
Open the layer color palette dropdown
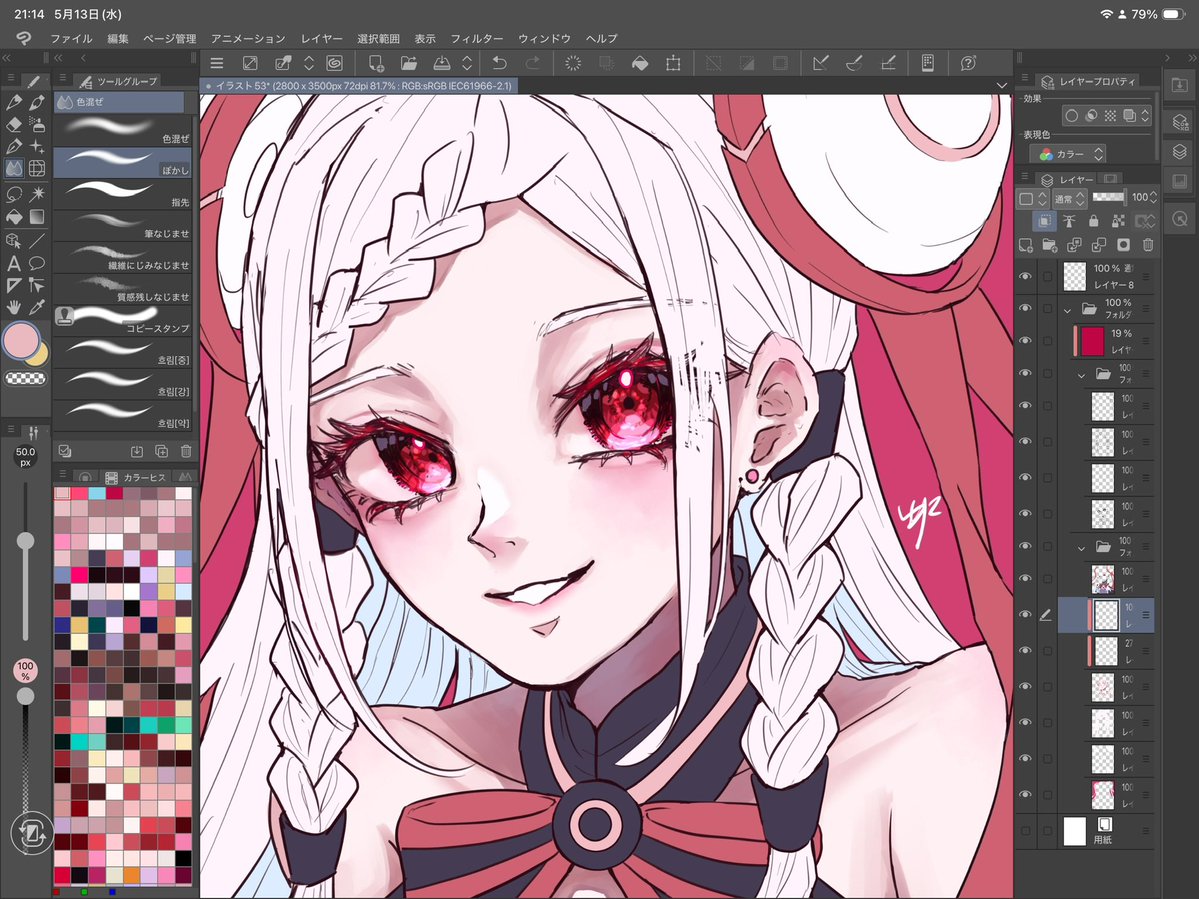(x=1033, y=199)
